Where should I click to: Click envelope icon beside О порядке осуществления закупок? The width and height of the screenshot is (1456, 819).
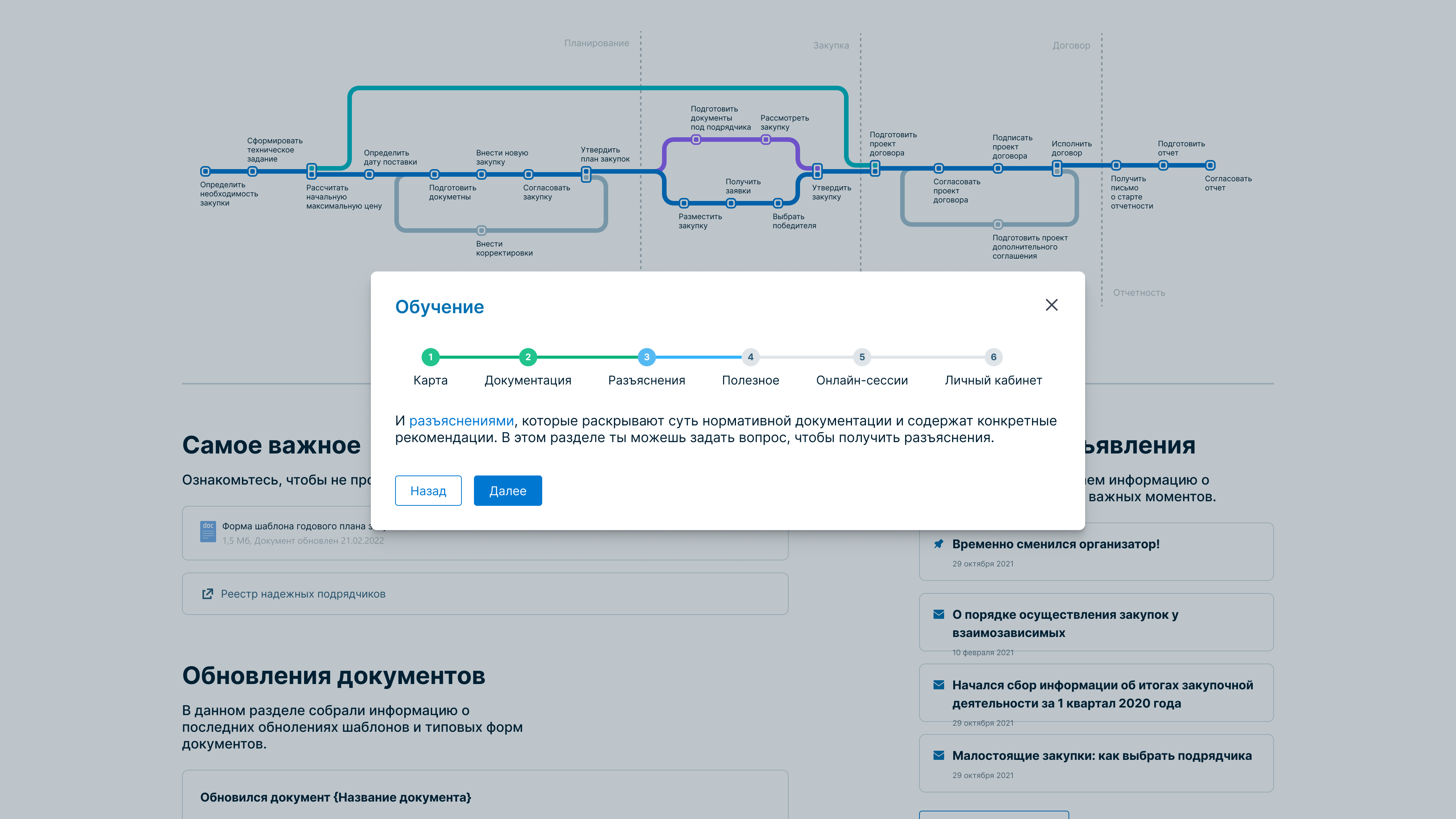938,614
